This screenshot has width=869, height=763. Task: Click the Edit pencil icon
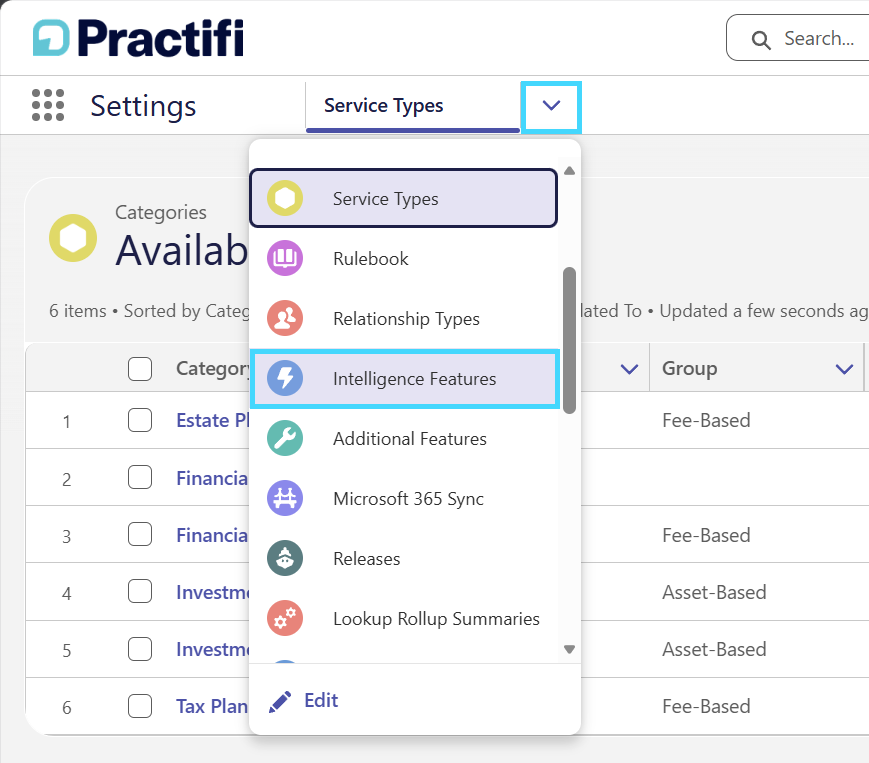coord(280,701)
